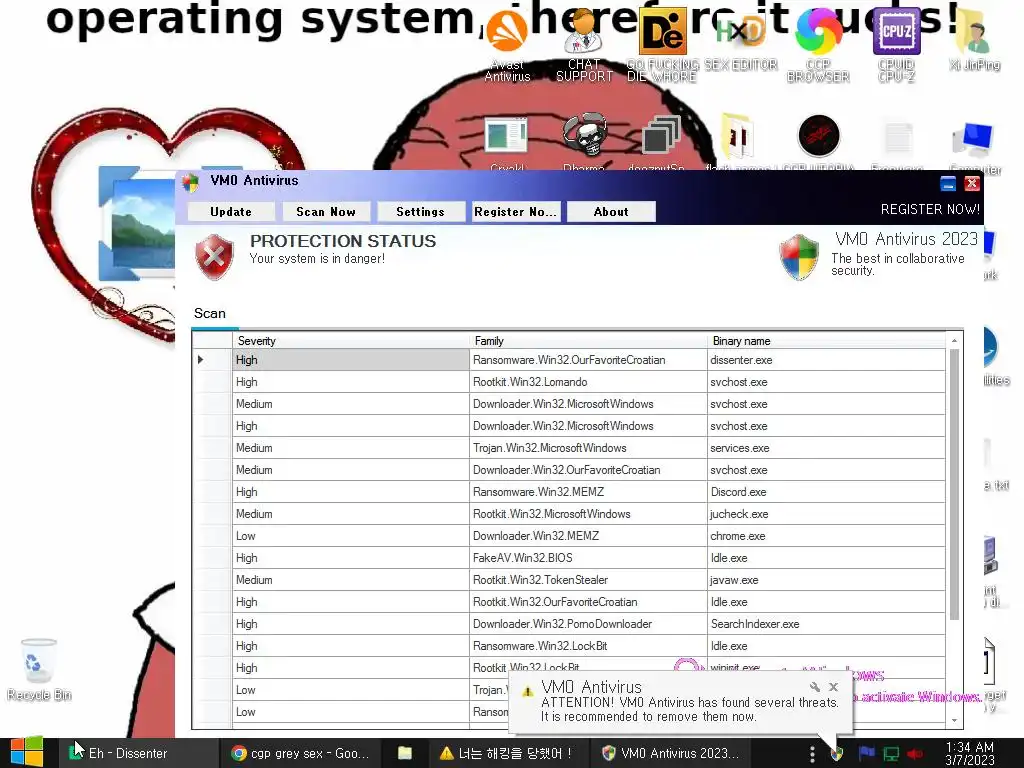Open the CCP BROWSER desktop icon
Image resolution: width=1024 pixels, height=768 pixels.
click(818, 46)
